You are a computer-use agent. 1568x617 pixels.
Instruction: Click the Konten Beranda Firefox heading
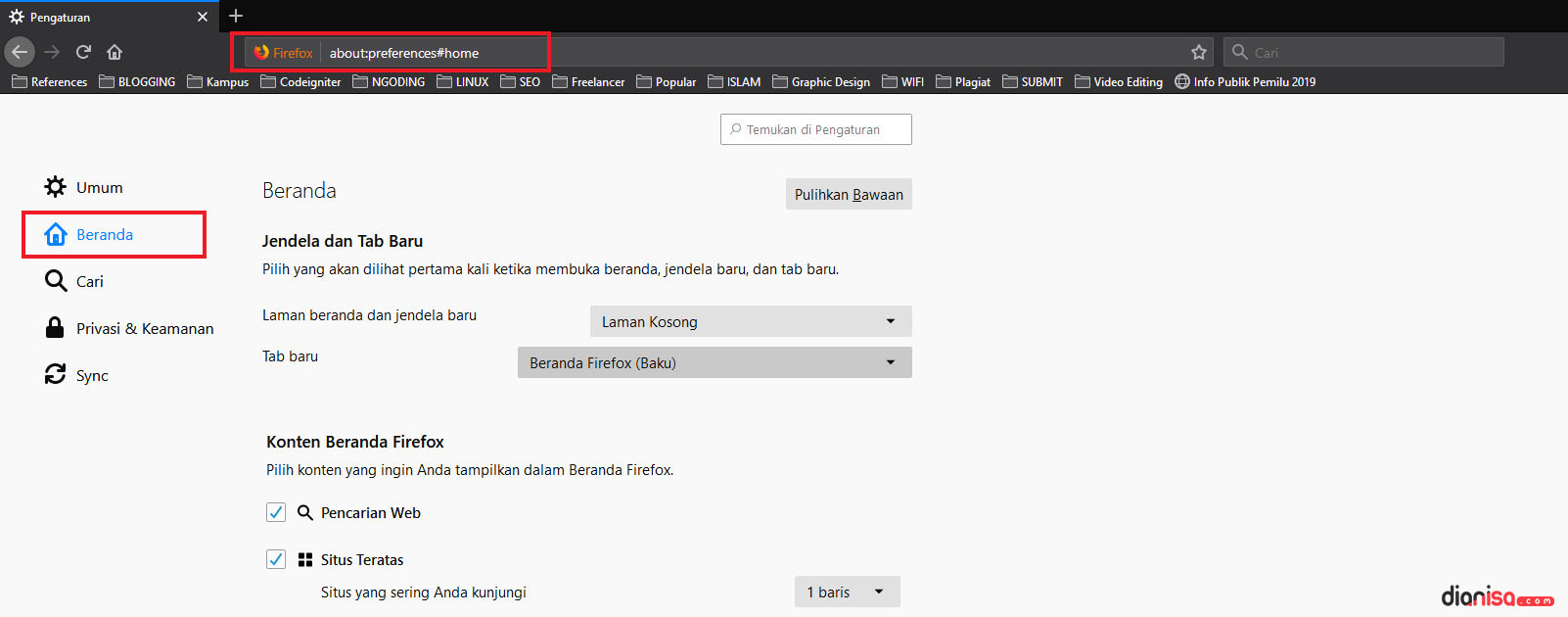click(x=355, y=442)
